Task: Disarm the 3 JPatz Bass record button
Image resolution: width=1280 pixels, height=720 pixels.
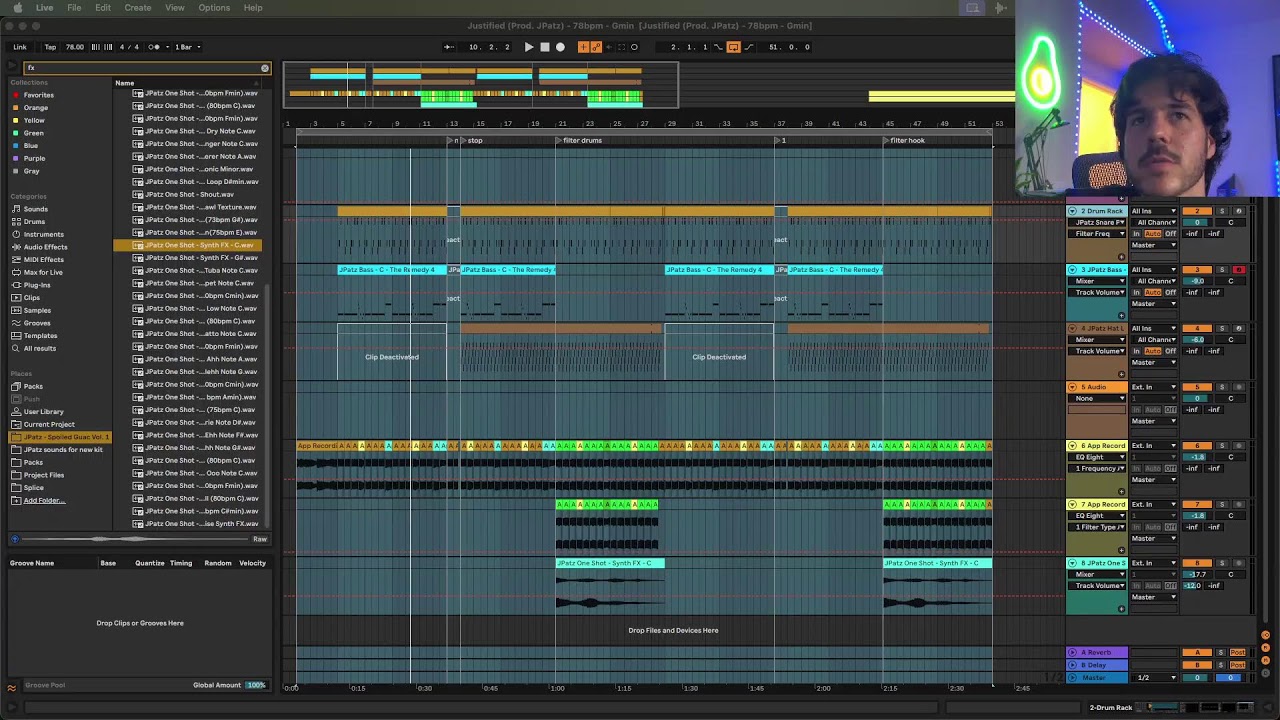Action: (x=1238, y=270)
